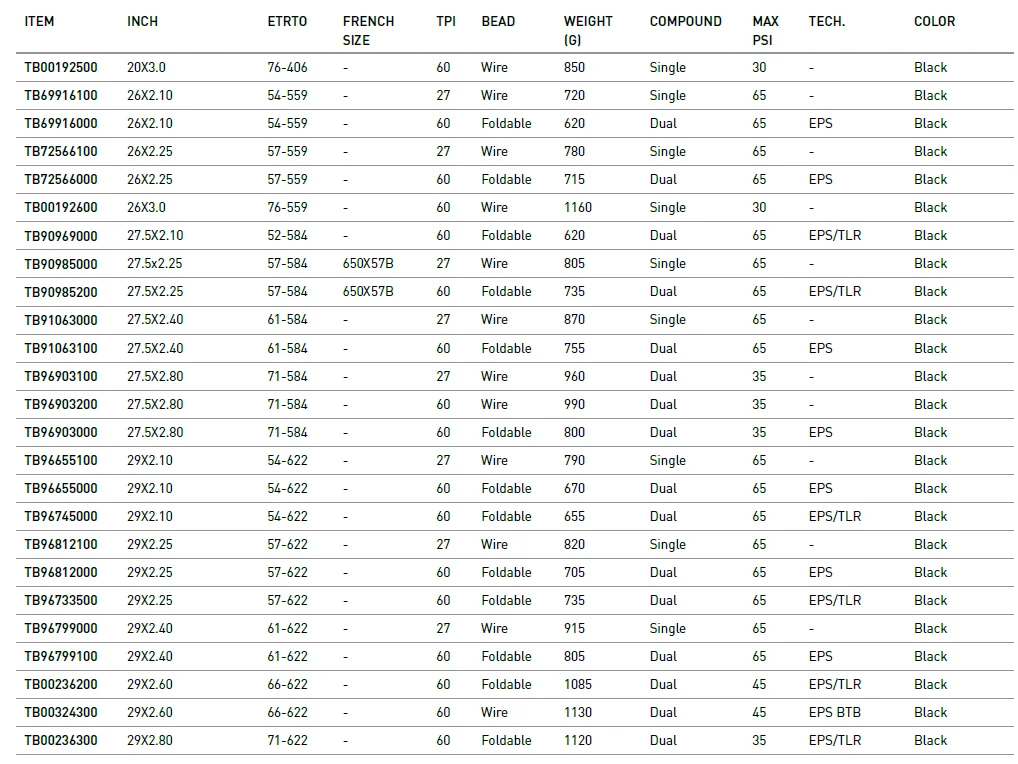Click the 1160 weight value
The width and height of the screenshot is (1018, 764).
(x=578, y=207)
